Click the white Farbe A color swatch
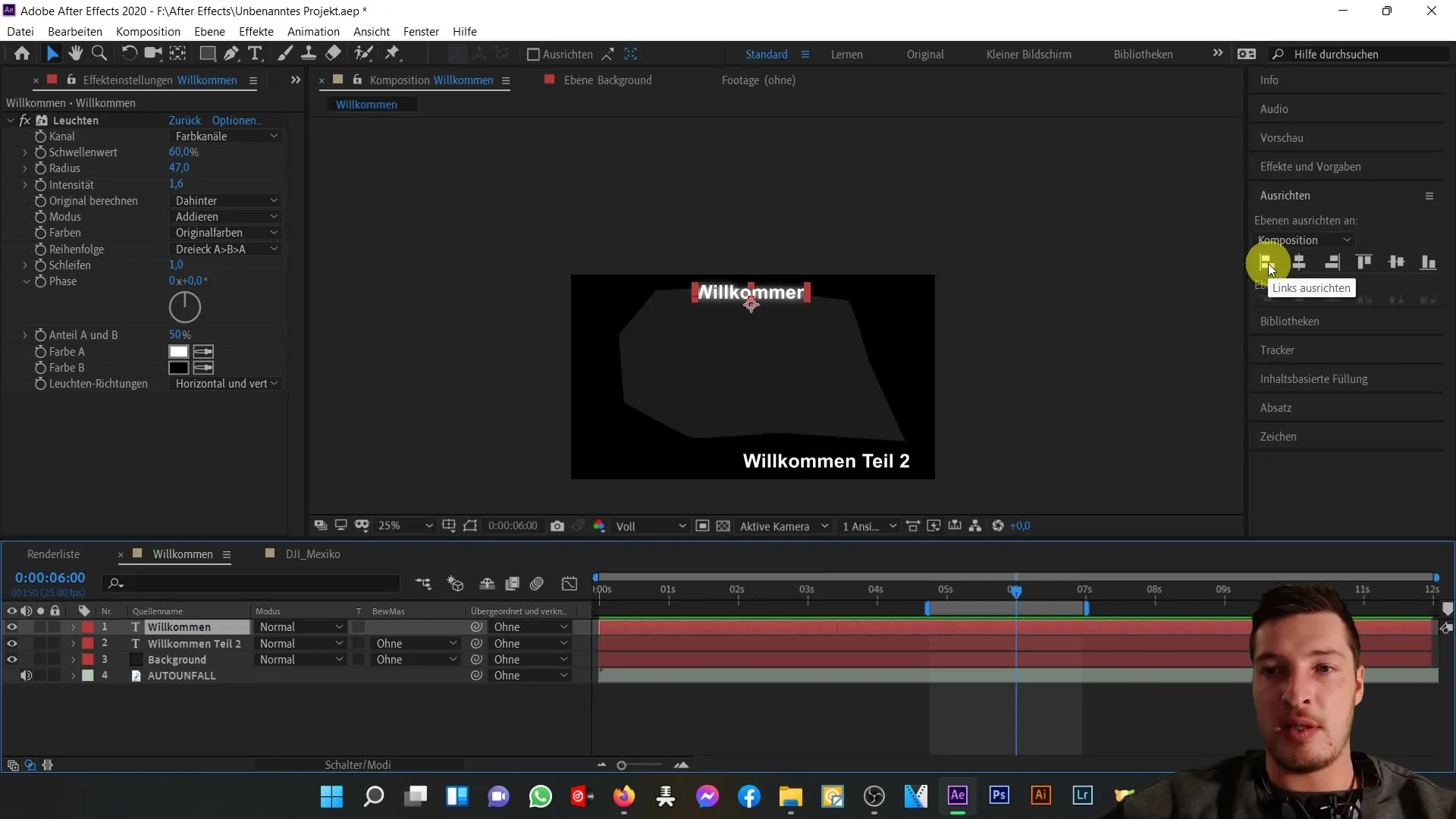This screenshot has height=819, width=1456. click(x=179, y=352)
